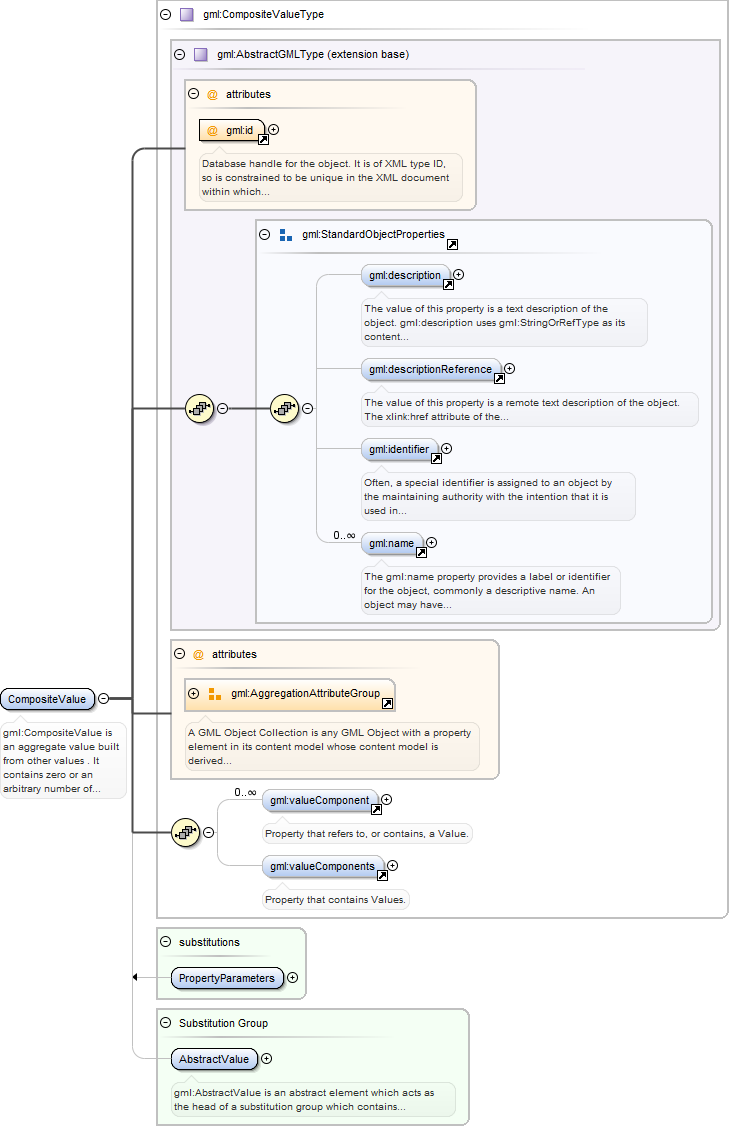This screenshot has width=730, height=1127.
Task: Collapse the substitutions section
Action: tap(166, 942)
